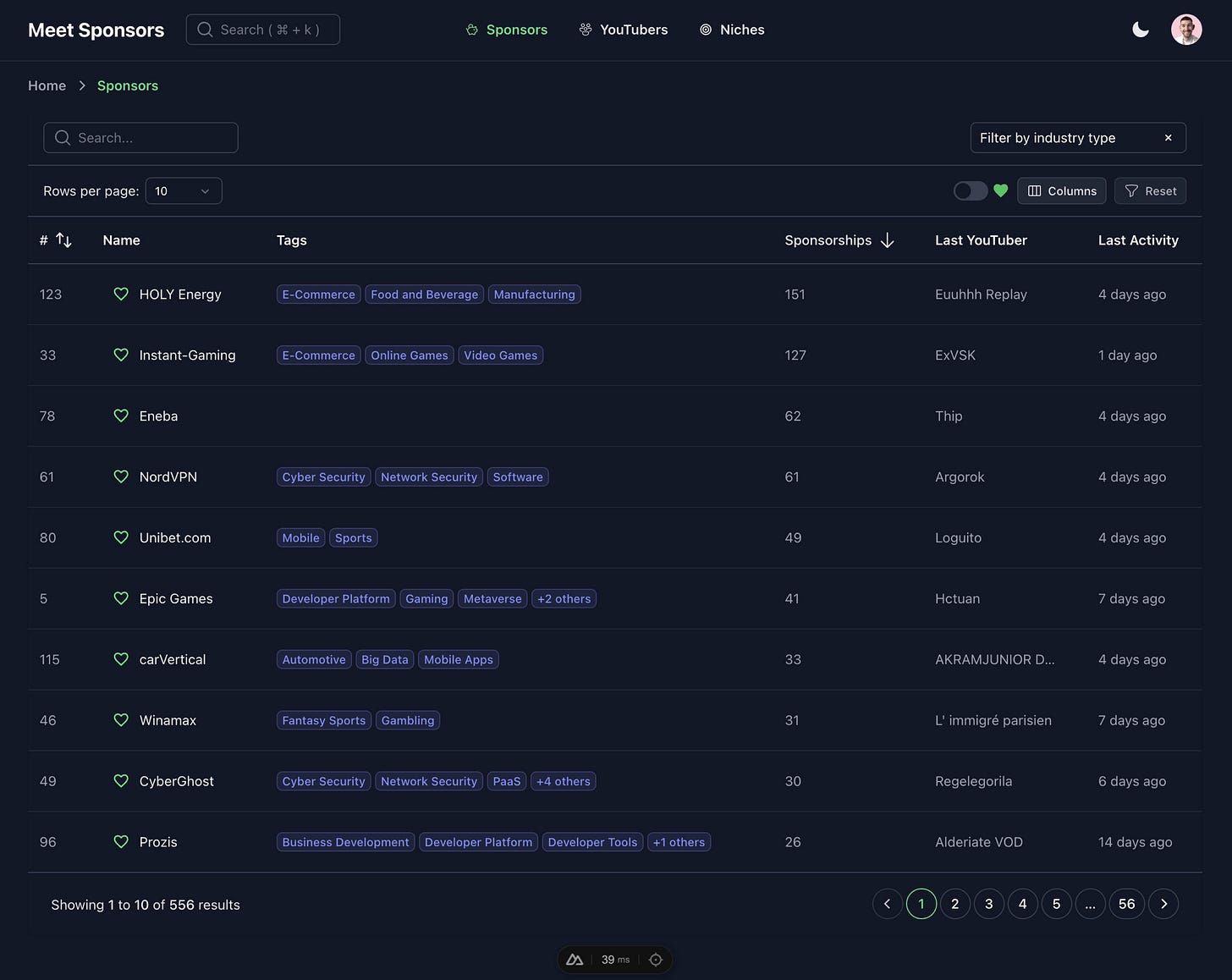1232x980 pixels.
Task: Favorite Eneba with heart icon
Action: coord(121,416)
